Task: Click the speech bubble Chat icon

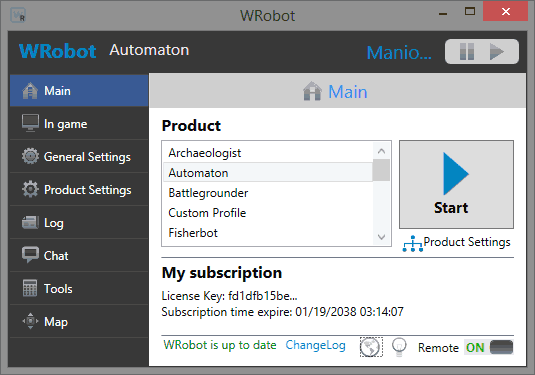Action: pyautogui.click(x=30, y=255)
